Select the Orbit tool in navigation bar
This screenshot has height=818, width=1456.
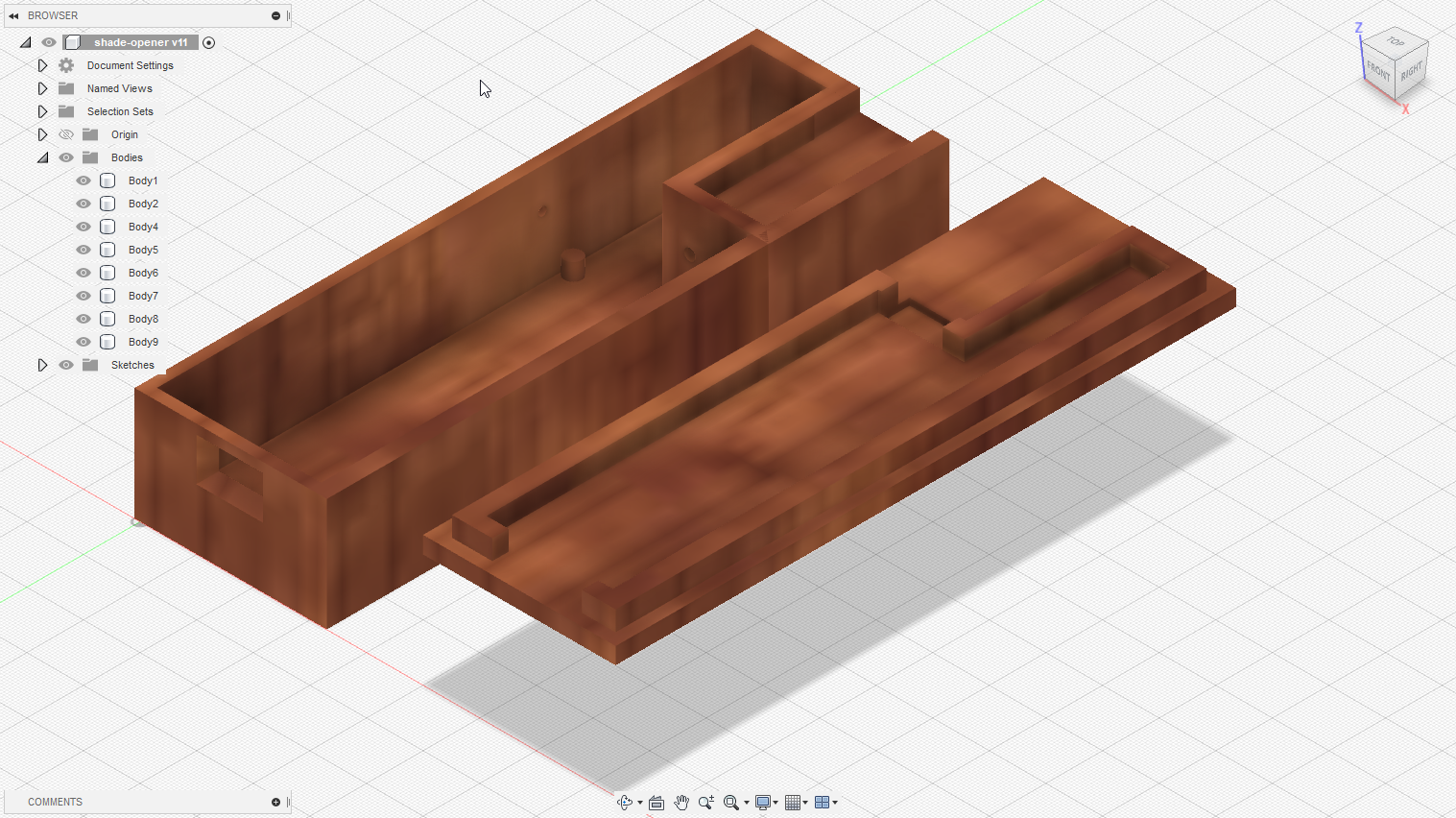(x=625, y=803)
